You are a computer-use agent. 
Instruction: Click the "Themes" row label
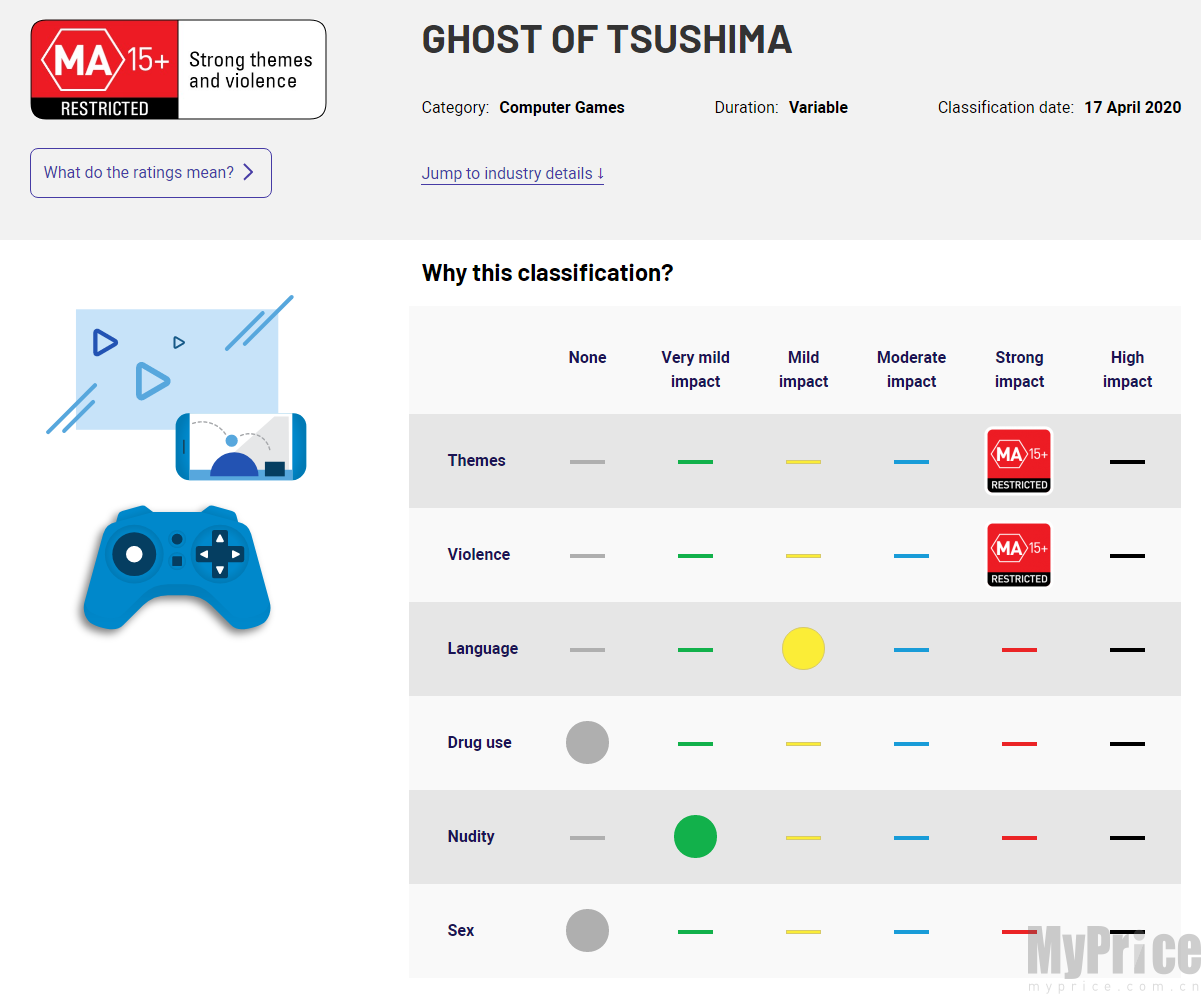pyautogui.click(x=476, y=461)
